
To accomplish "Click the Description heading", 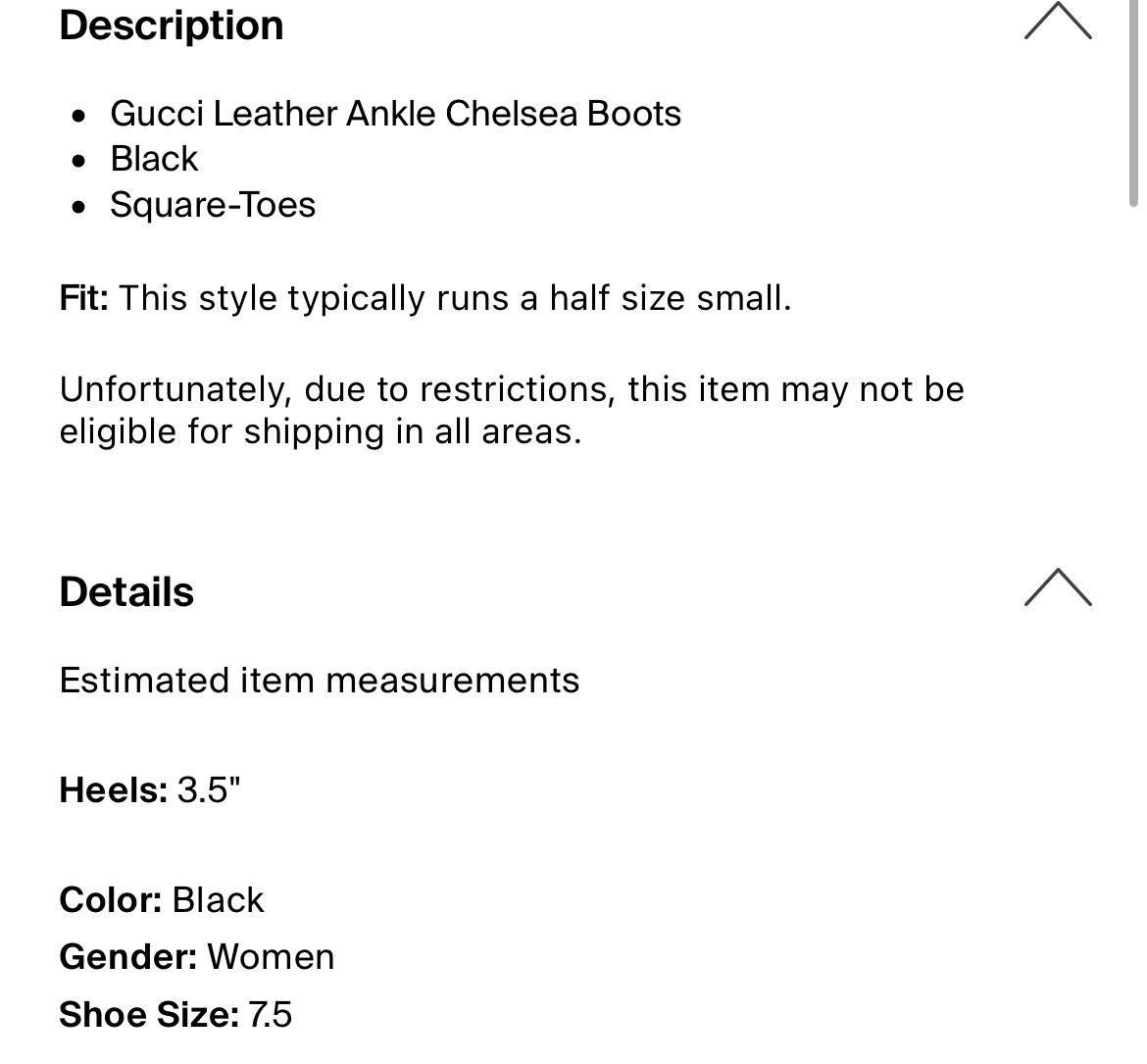I will point(172,25).
